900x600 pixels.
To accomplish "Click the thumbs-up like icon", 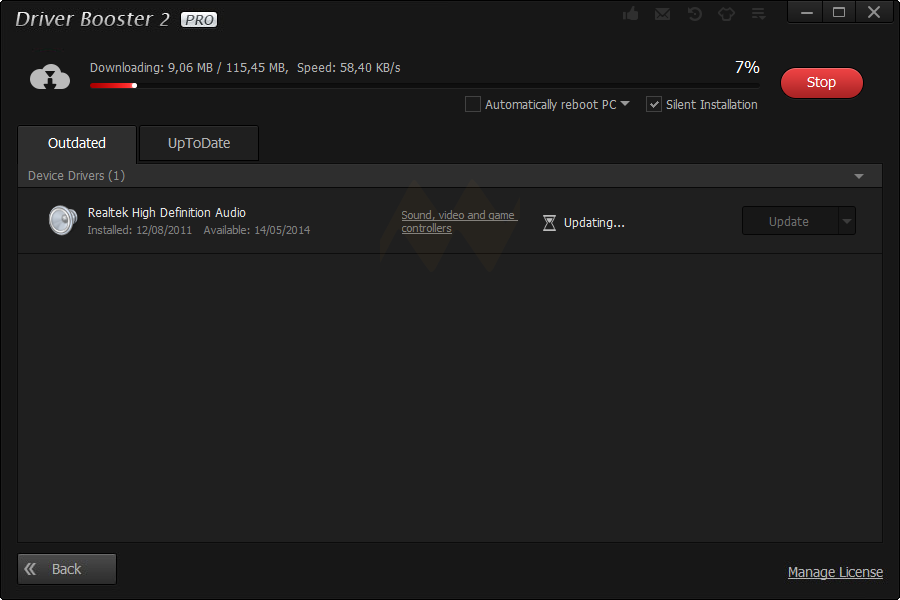I will [x=630, y=14].
